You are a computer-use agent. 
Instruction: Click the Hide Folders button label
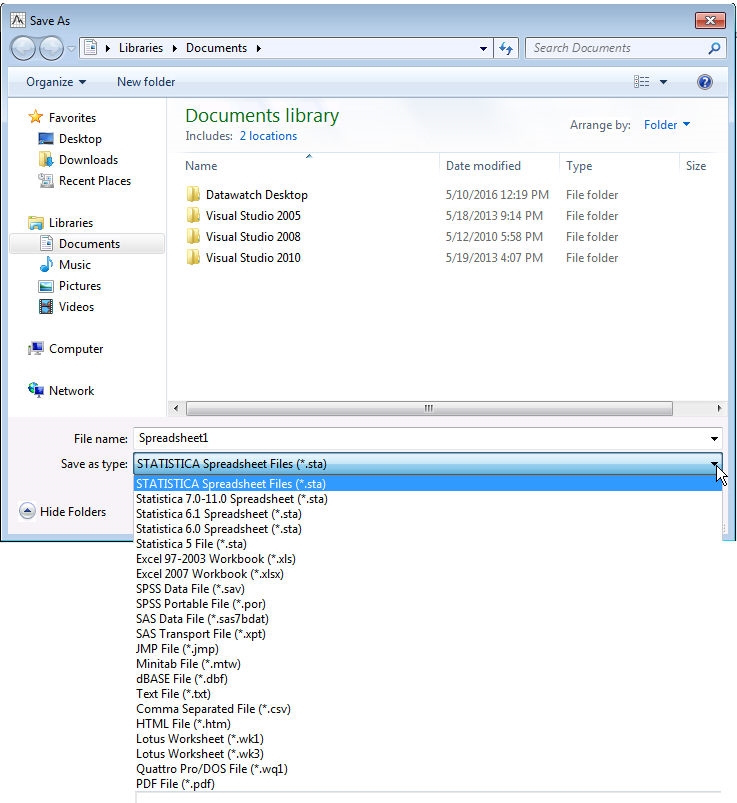73,512
